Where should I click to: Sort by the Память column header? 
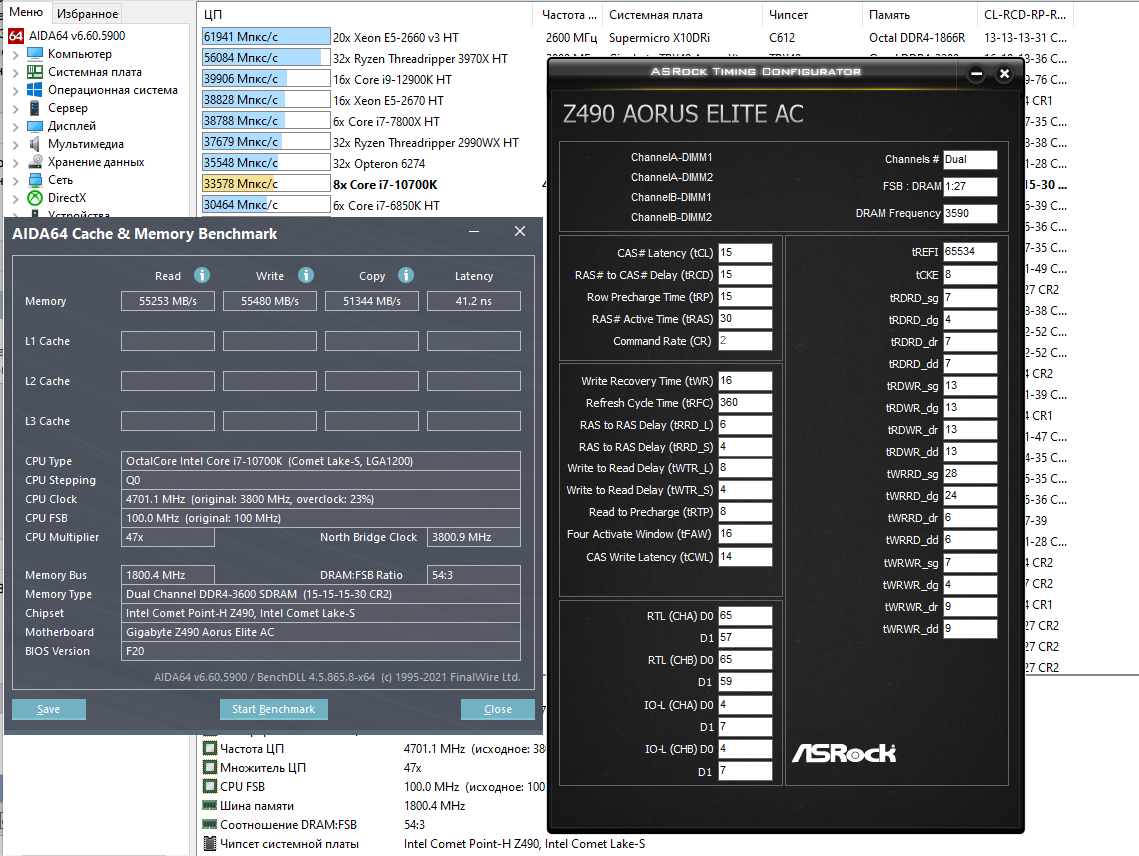click(x=920, y=15)
